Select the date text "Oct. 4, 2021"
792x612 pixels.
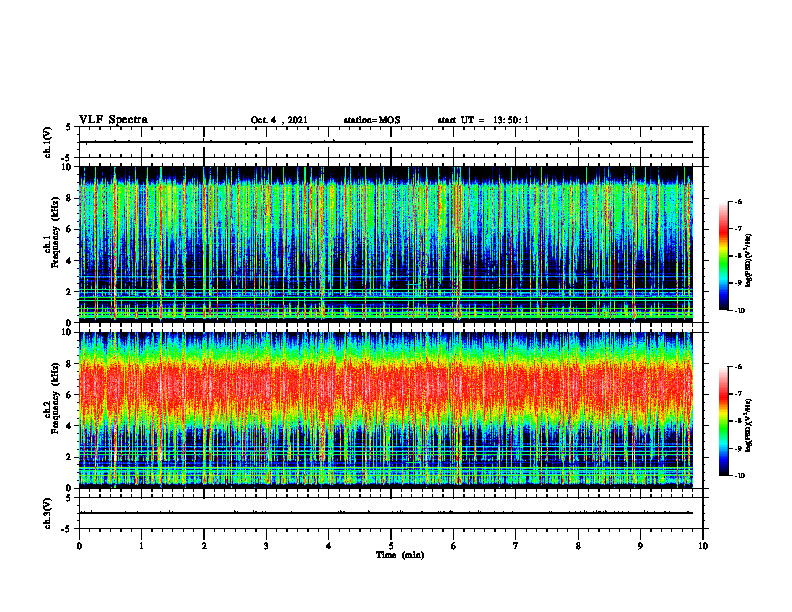[x=279, y=120]
